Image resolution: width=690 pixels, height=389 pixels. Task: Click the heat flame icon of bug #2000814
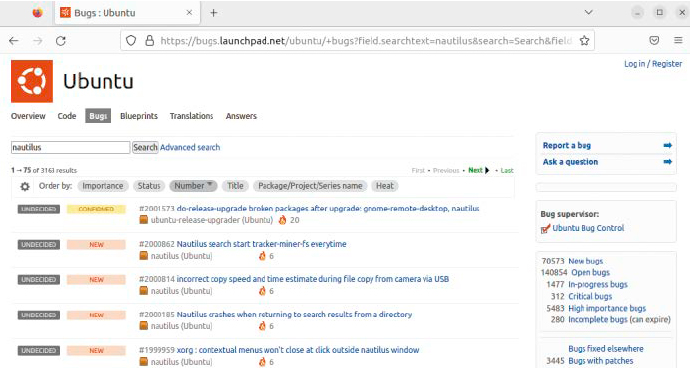[262, 291]
